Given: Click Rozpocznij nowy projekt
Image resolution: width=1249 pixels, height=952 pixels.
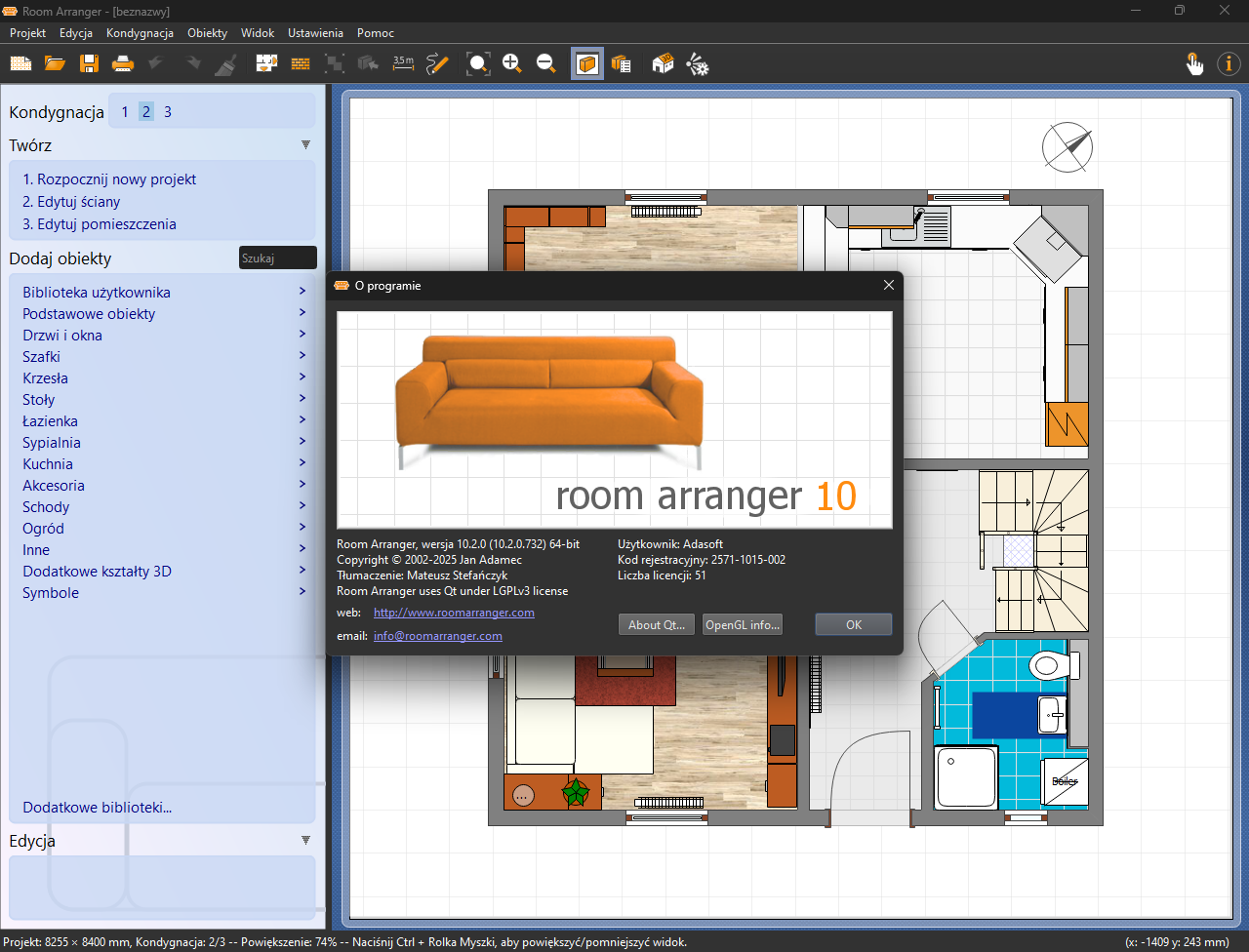Looking at the screenshot, I should tap(109, 179).
